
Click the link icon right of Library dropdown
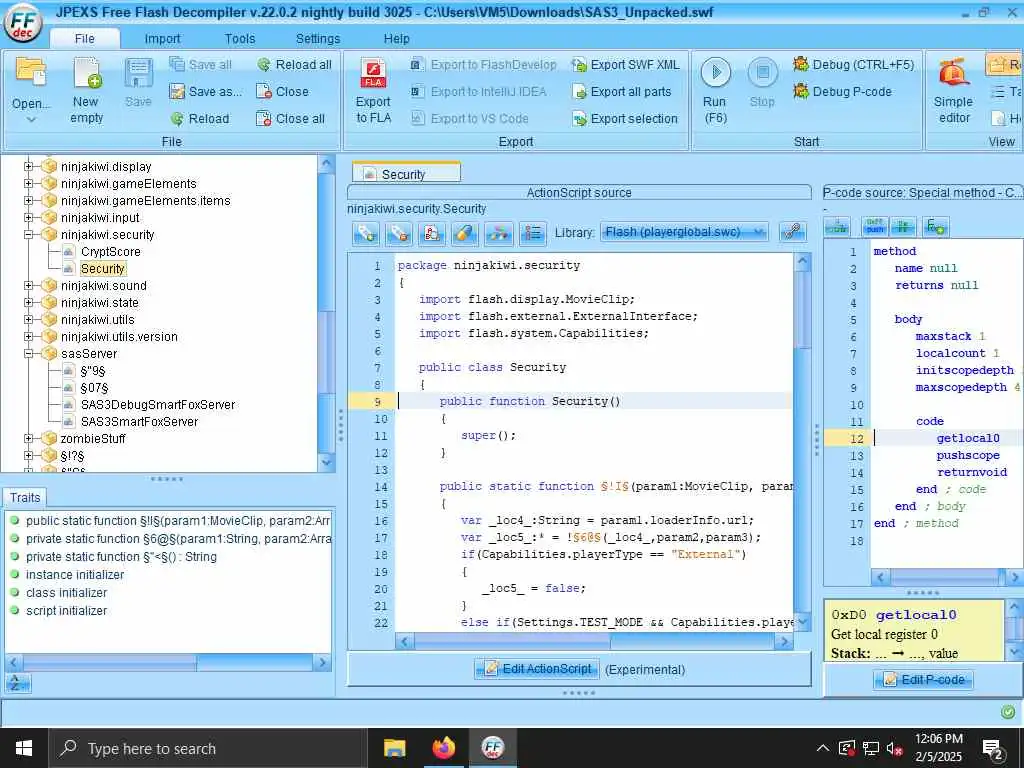(793, 232)
